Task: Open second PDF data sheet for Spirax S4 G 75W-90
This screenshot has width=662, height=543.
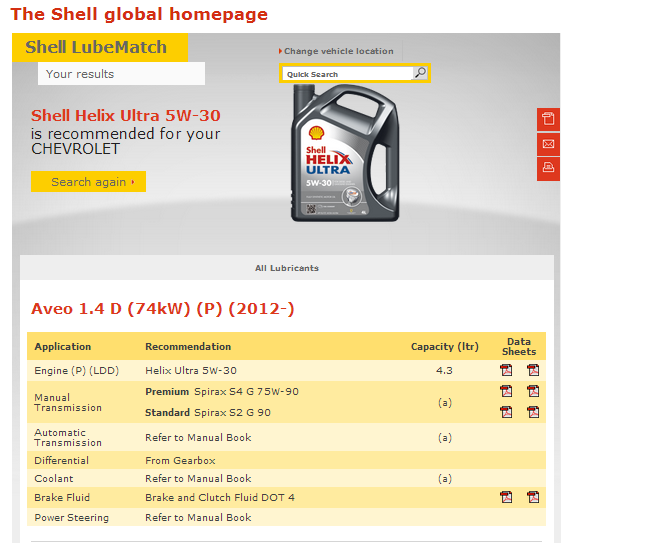Action: click(x=533, y=391)
